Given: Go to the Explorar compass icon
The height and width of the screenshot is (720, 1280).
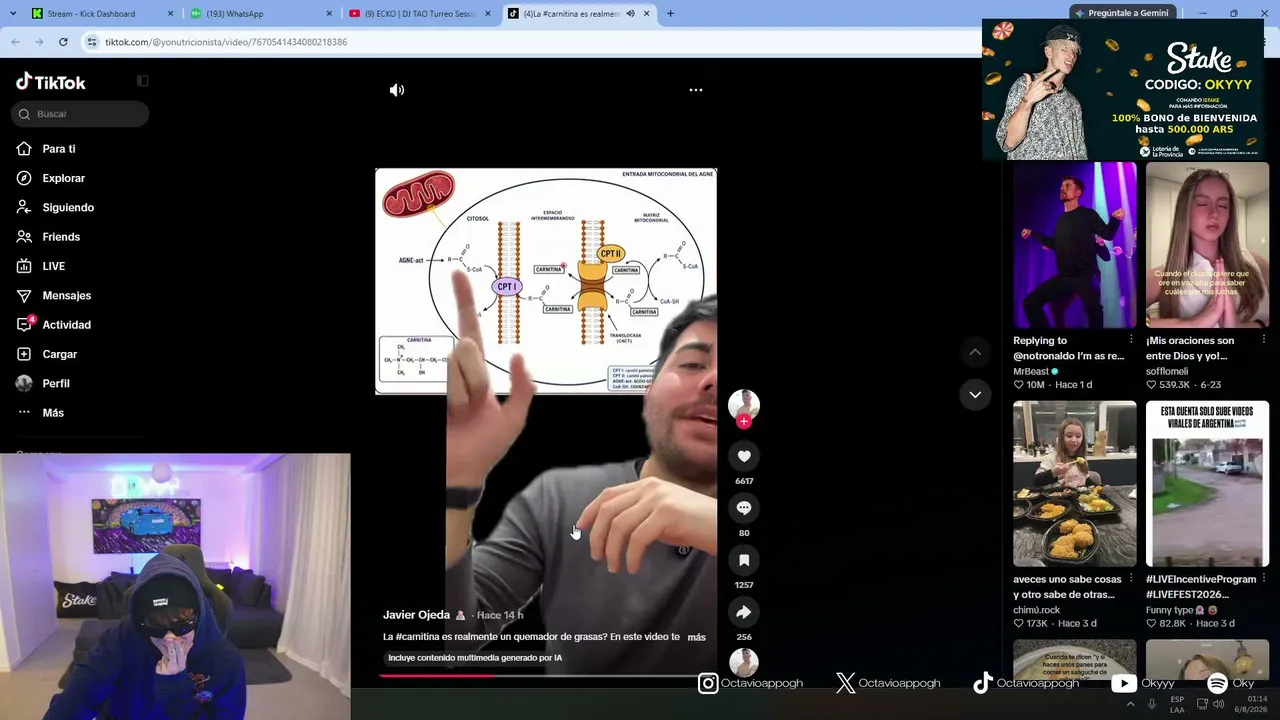Looking at the screenshot, I should (x=24, y=178).
